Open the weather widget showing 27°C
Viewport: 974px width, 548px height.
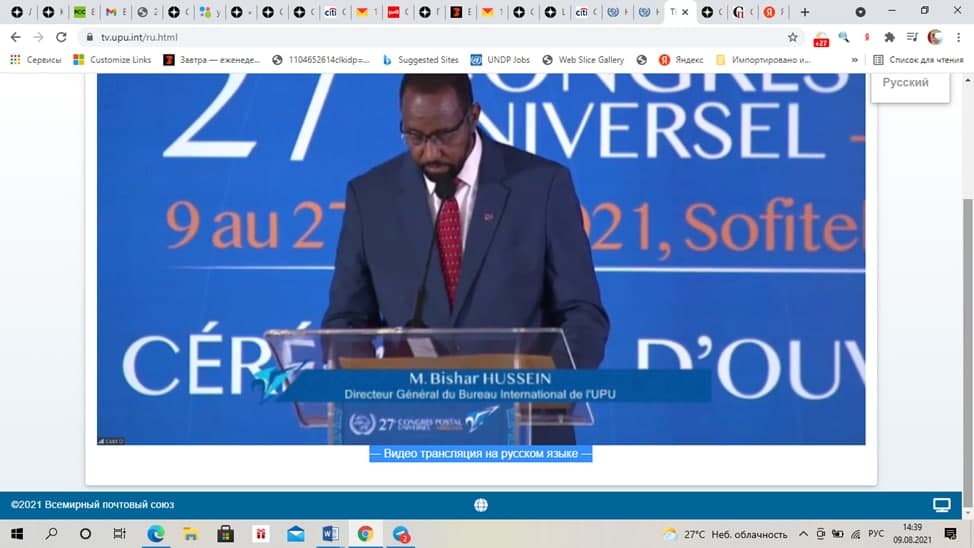coord(726,534)
